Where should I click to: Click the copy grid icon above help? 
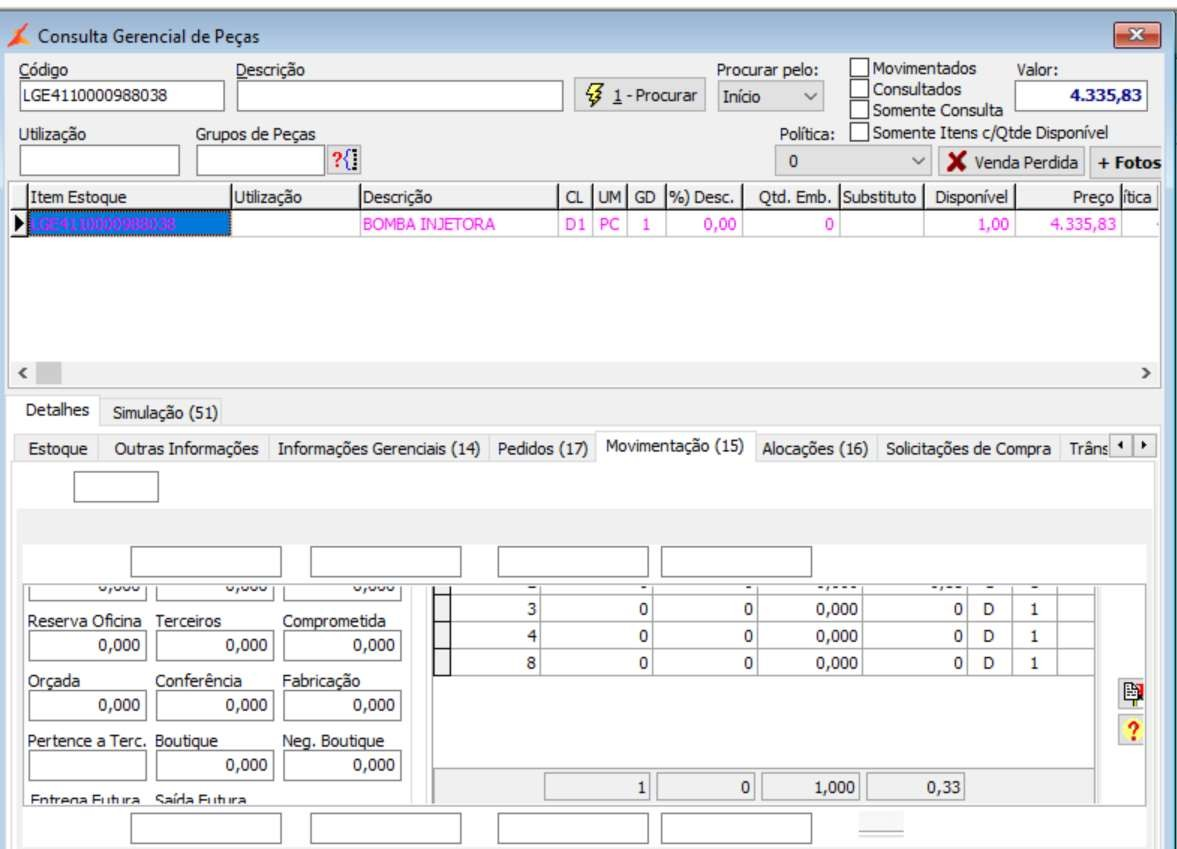click(x=1132, y=693)
